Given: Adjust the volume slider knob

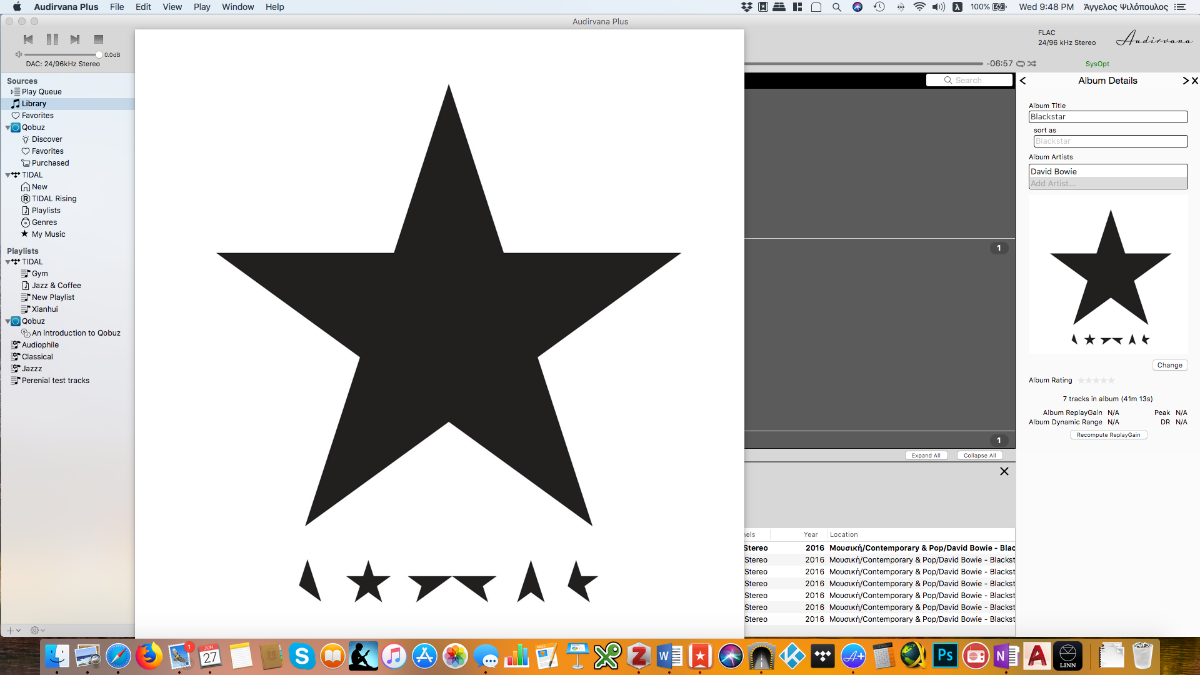Looking at the screenshot, I should click(x=99, y=54).
